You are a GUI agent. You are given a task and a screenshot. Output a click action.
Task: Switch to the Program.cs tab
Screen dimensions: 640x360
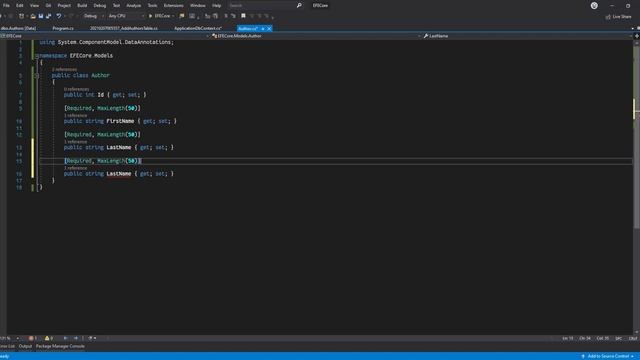point(63,29)
